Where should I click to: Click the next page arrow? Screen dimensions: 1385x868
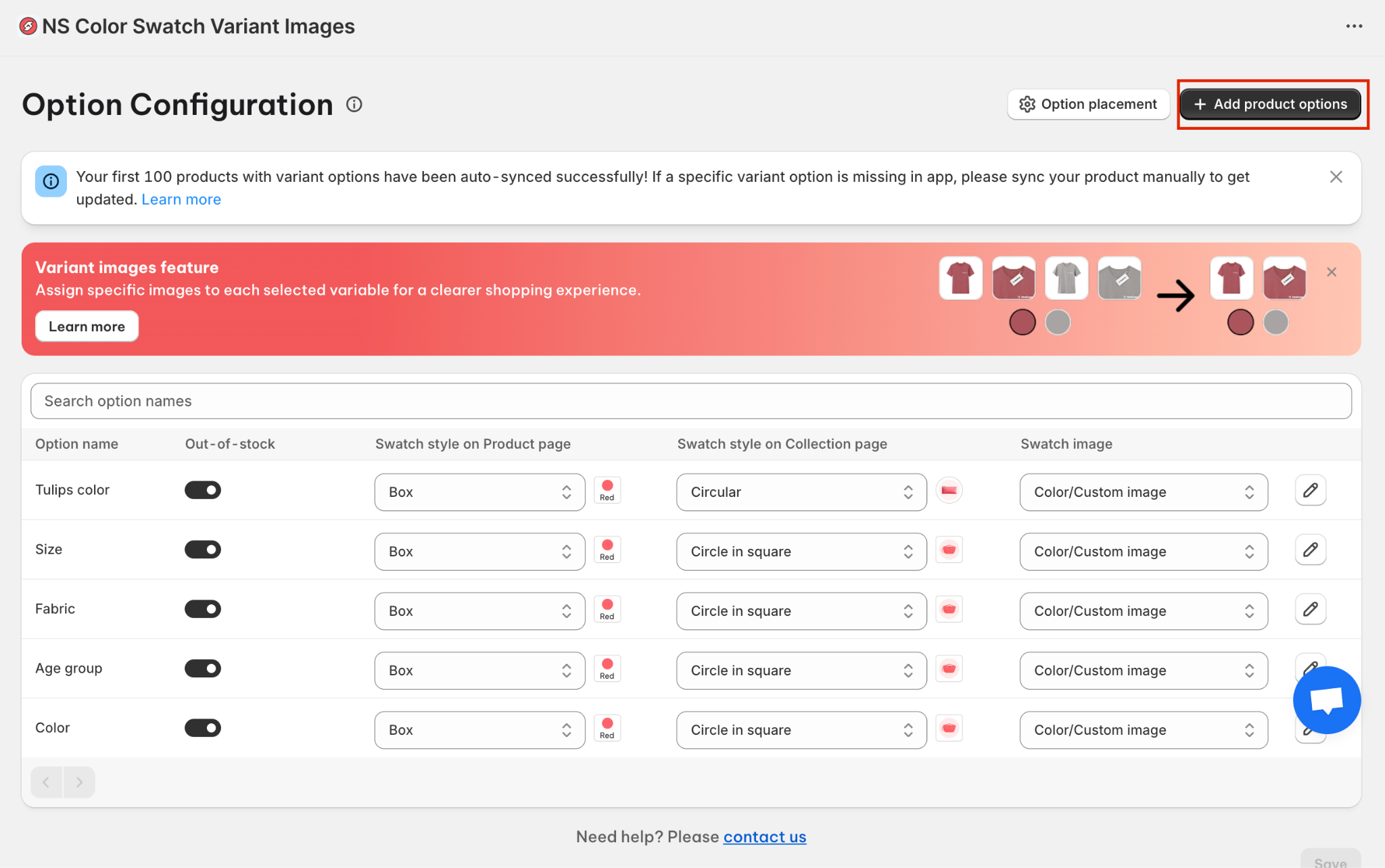coord(79,782)
